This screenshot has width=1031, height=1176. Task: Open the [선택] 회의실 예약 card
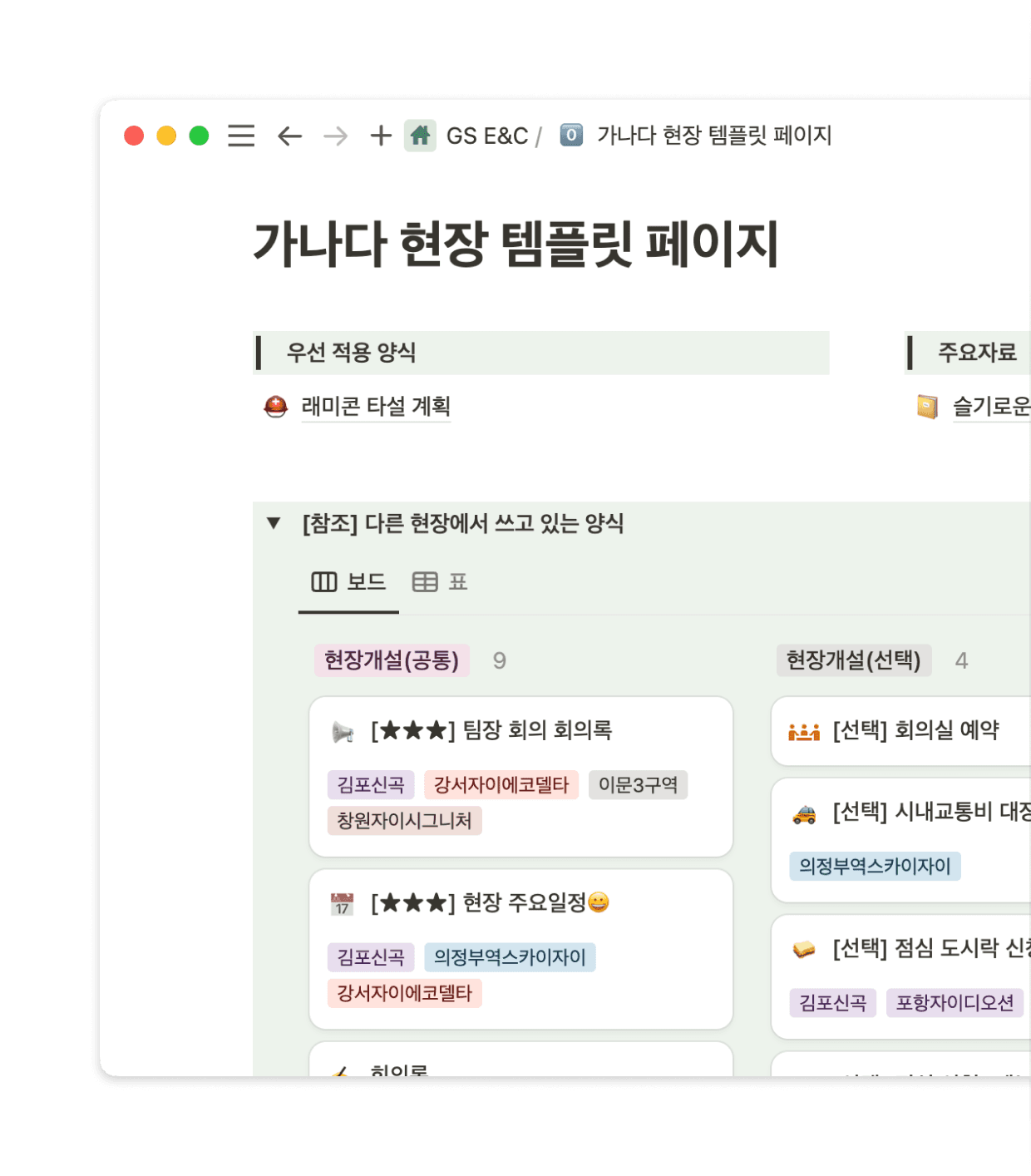click(915, 731)
